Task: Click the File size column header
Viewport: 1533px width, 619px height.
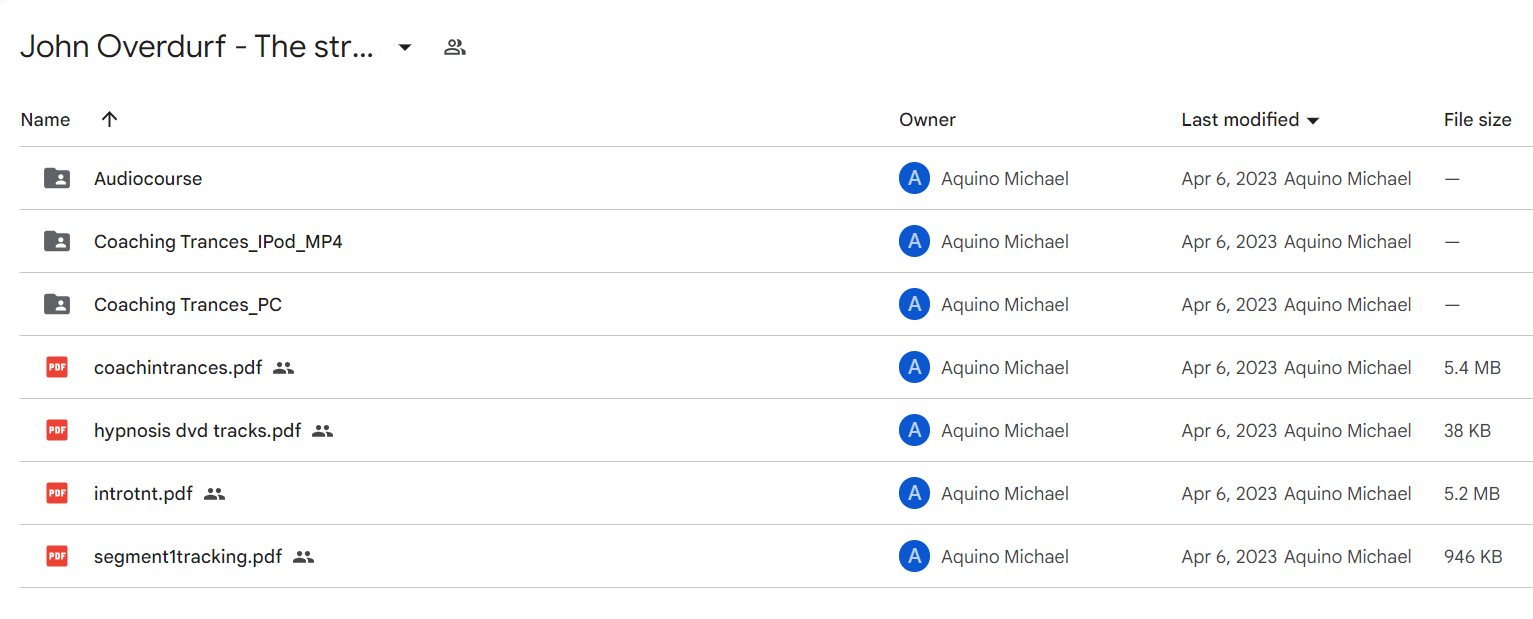Action: click(x=1477, y=120)
